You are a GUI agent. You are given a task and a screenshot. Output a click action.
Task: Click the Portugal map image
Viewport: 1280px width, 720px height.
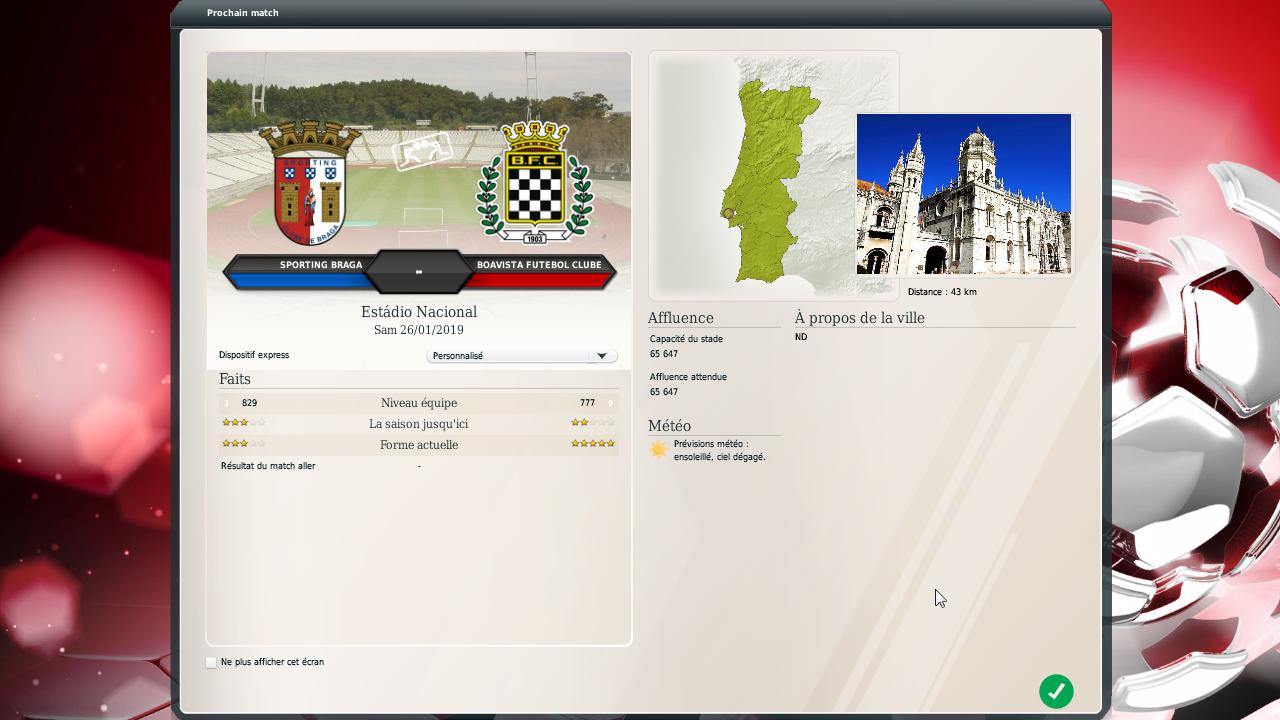774,176
